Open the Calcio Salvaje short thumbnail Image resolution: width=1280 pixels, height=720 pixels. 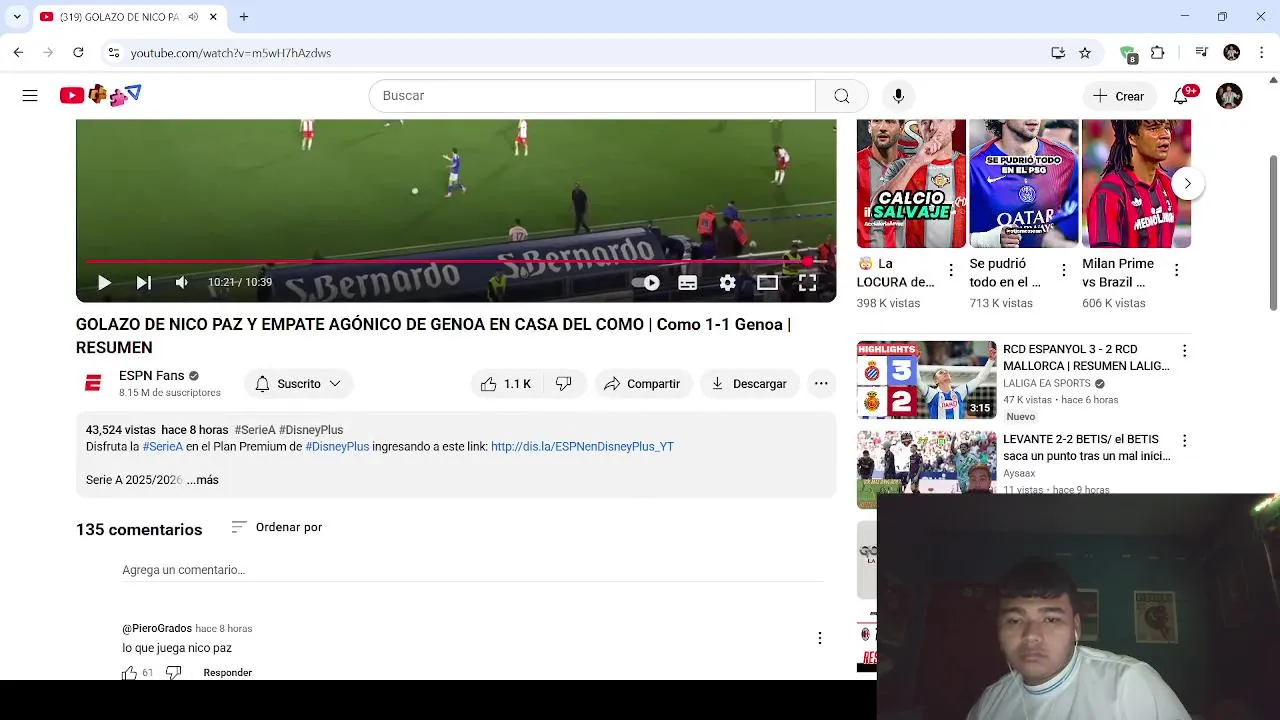(x=911, y=183)
